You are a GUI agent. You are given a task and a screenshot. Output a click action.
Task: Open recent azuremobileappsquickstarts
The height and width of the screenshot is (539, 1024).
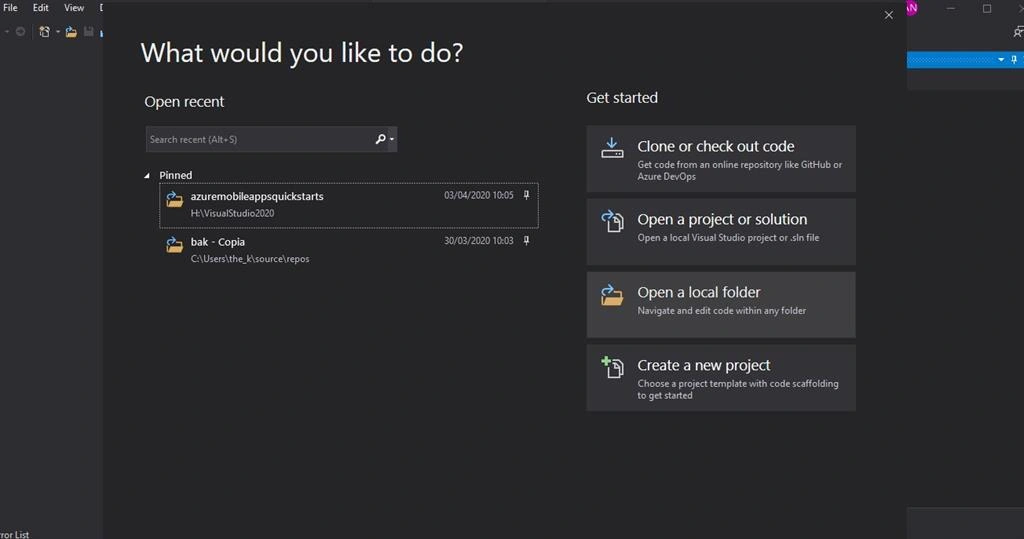pyautogui.click(x=349, y=205)
